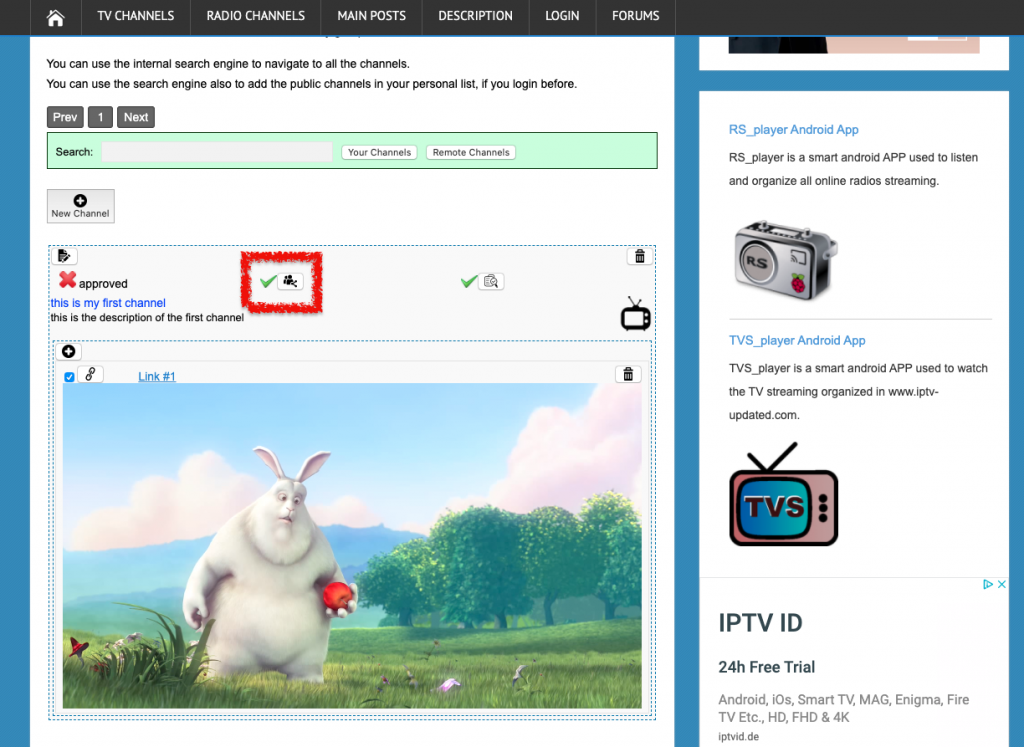Show Your Channels

379,152
